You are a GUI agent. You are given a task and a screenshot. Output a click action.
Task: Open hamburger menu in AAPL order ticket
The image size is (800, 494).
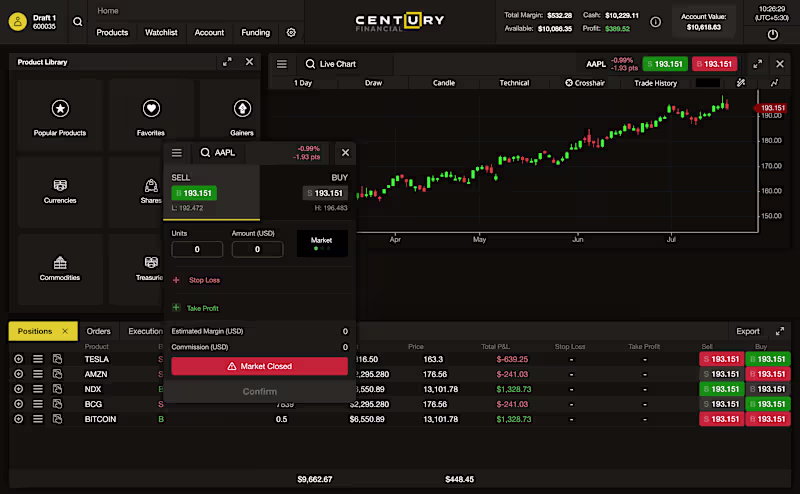click(x=177, y=153)
